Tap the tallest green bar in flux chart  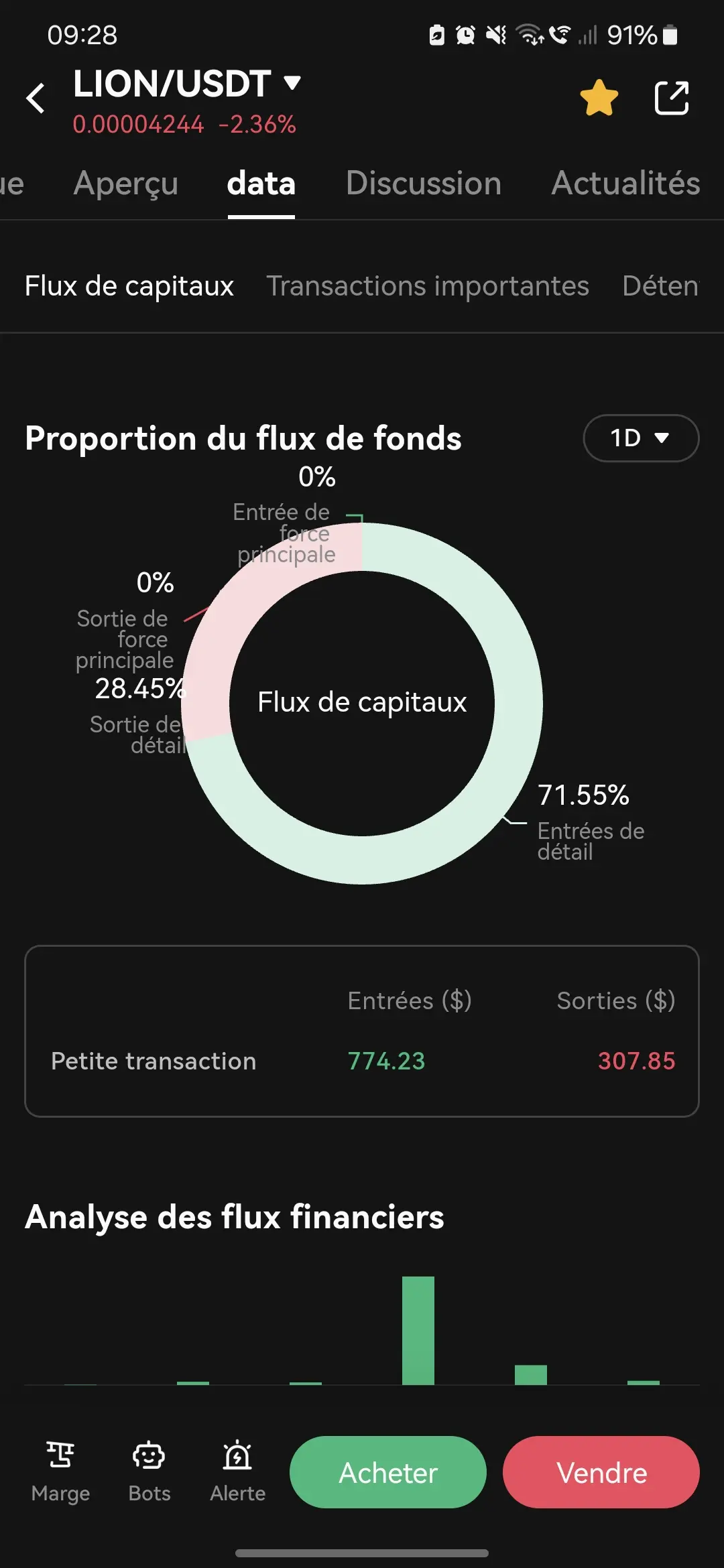point(418,1330)
